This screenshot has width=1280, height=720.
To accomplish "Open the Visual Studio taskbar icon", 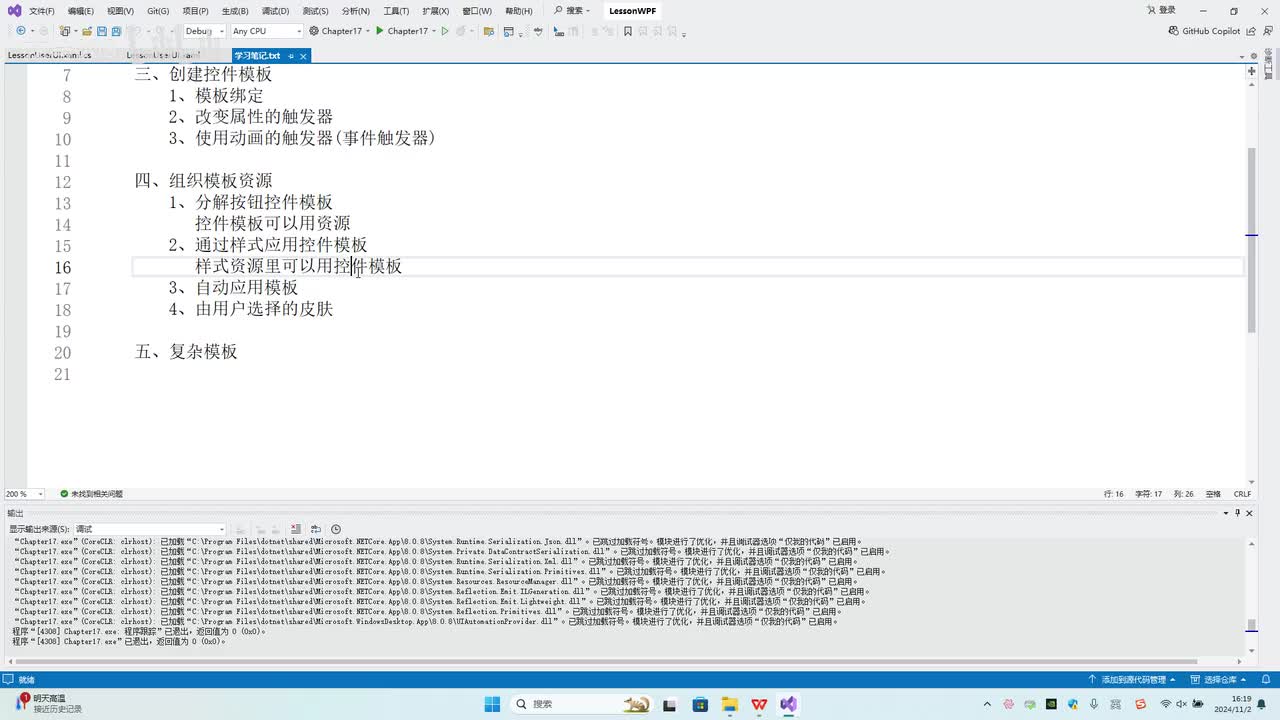I will (789, 704).
